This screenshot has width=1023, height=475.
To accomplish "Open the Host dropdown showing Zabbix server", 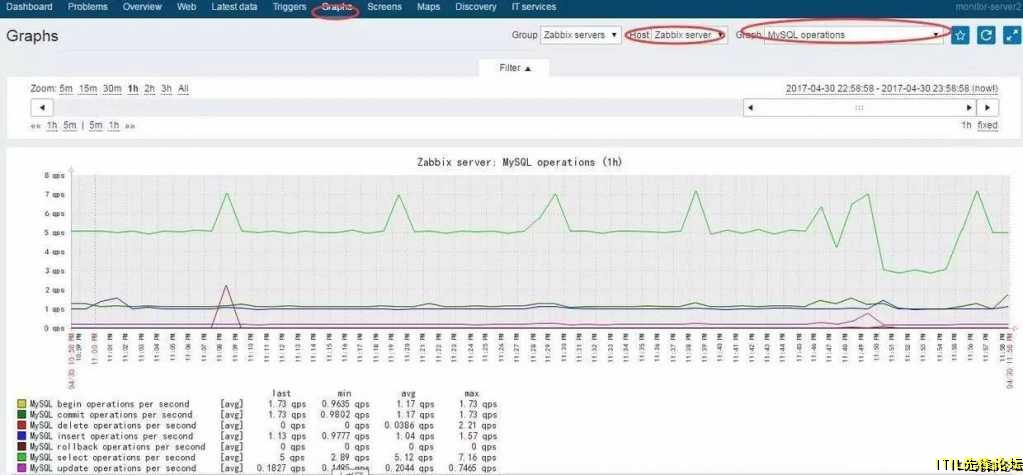I will 688,35.
